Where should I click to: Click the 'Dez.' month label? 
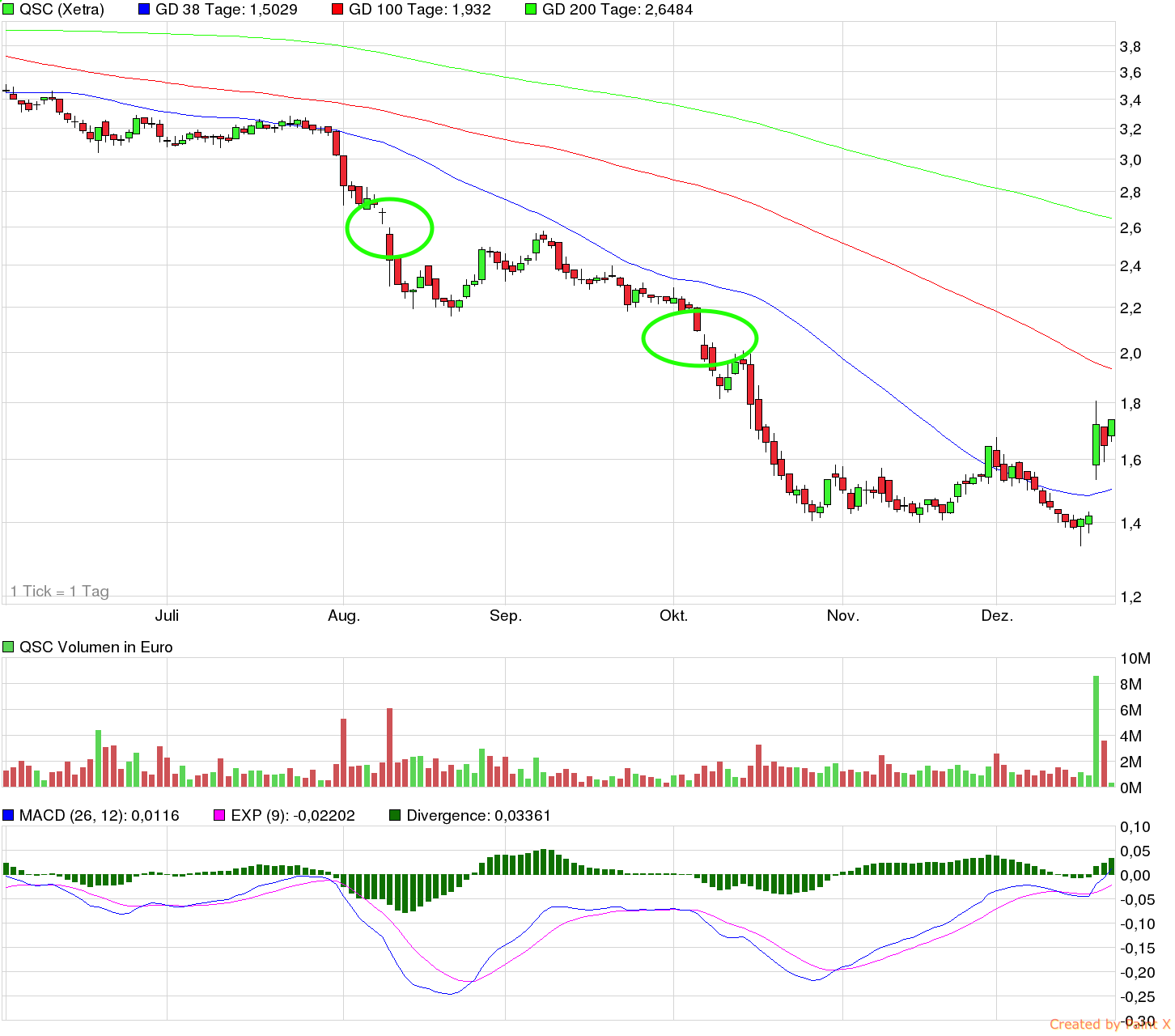coord(997,616)
